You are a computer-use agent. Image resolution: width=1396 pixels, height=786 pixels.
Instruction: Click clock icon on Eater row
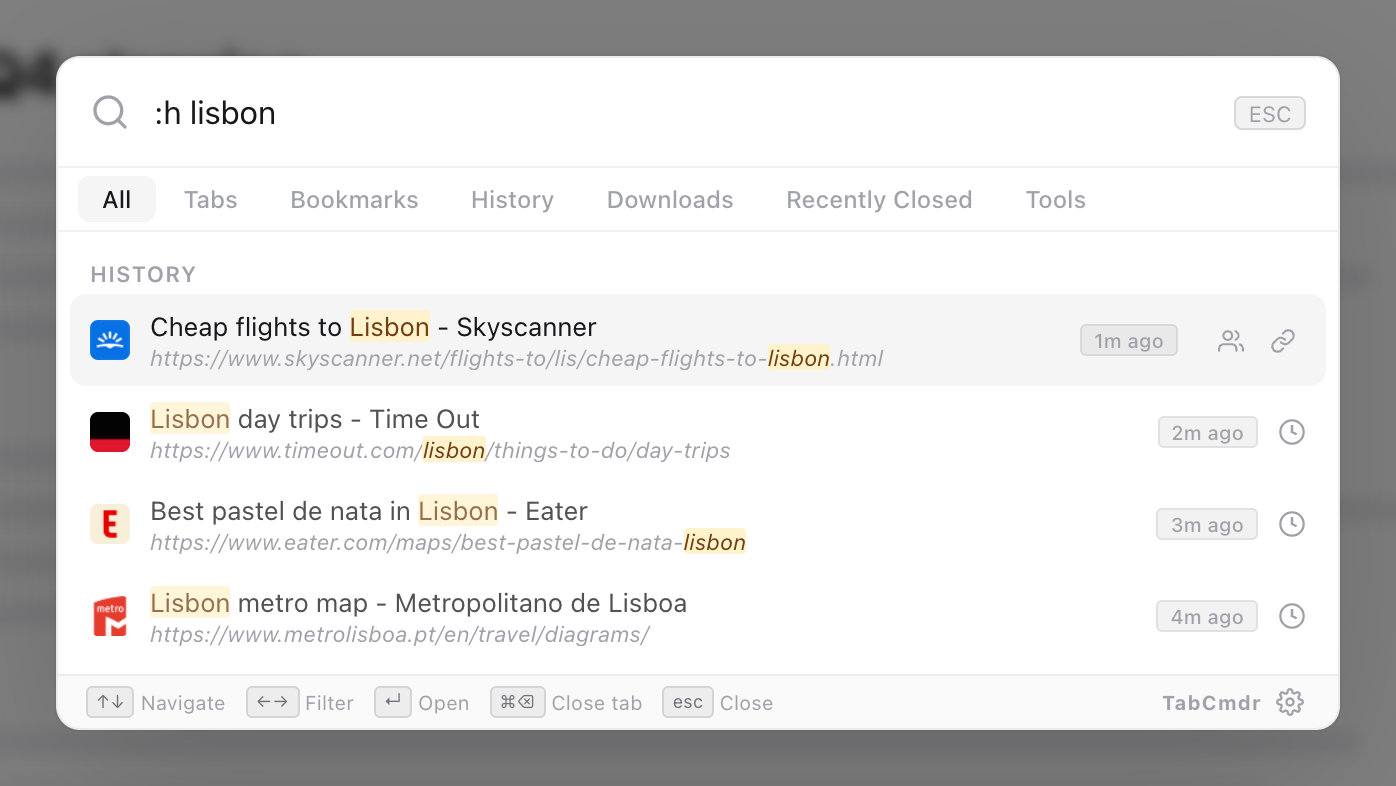click(1292, 524)
